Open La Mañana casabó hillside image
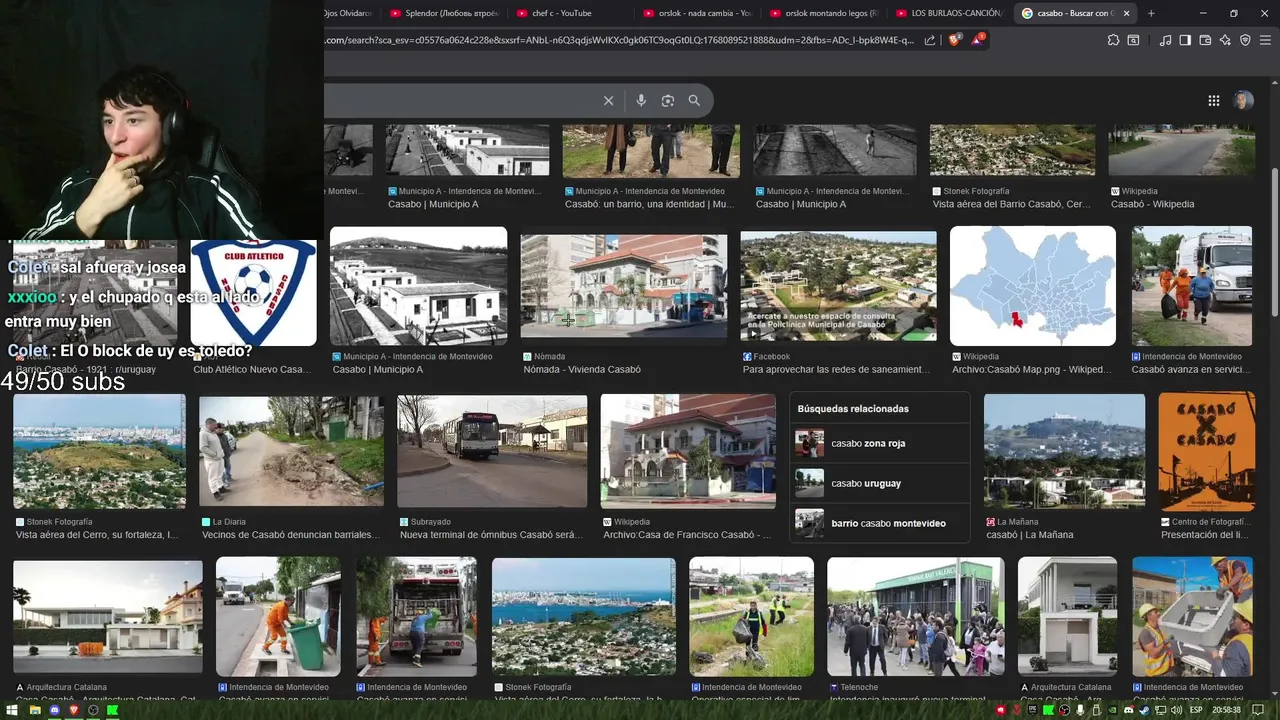Viewport: 1280px width, 720px height. [x=1064, y=451]
